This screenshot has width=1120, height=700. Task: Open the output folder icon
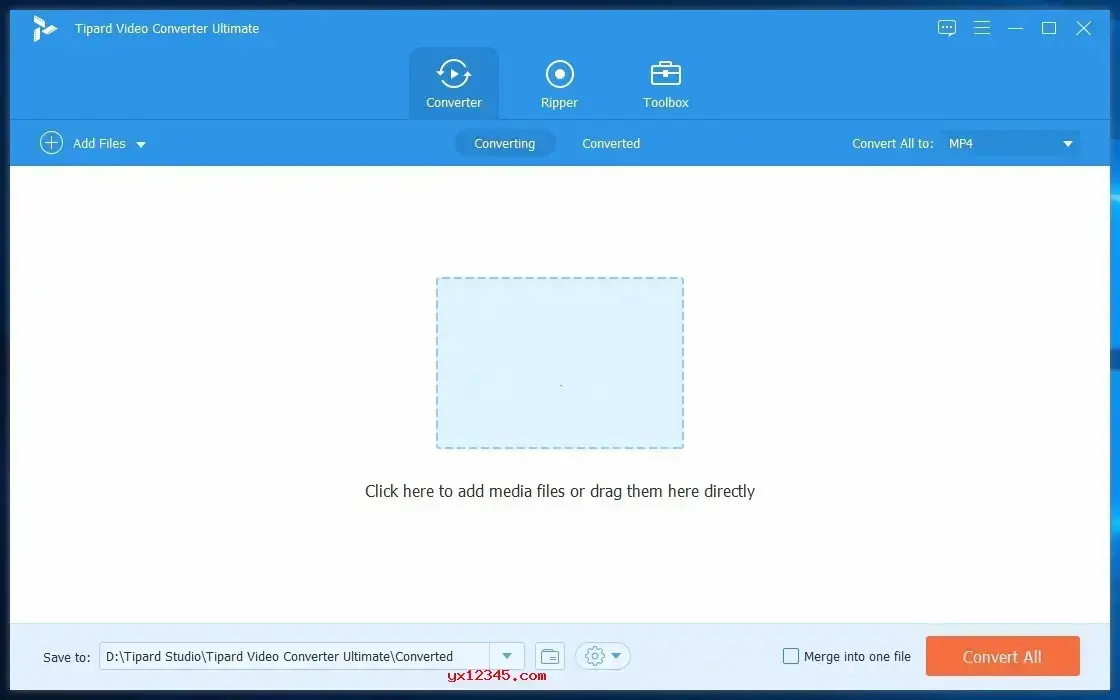550,656
